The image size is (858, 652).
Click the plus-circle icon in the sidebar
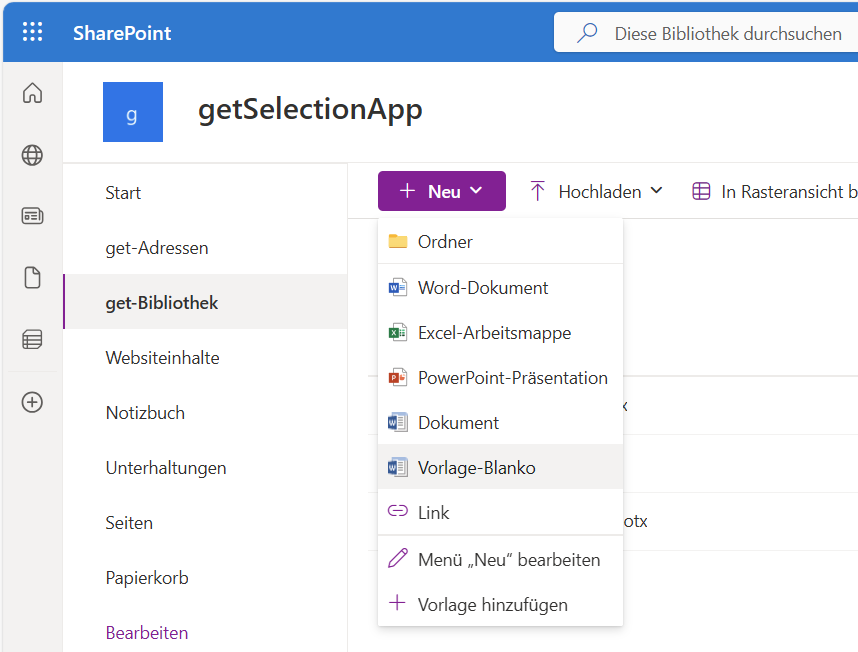tap(32, 402)
